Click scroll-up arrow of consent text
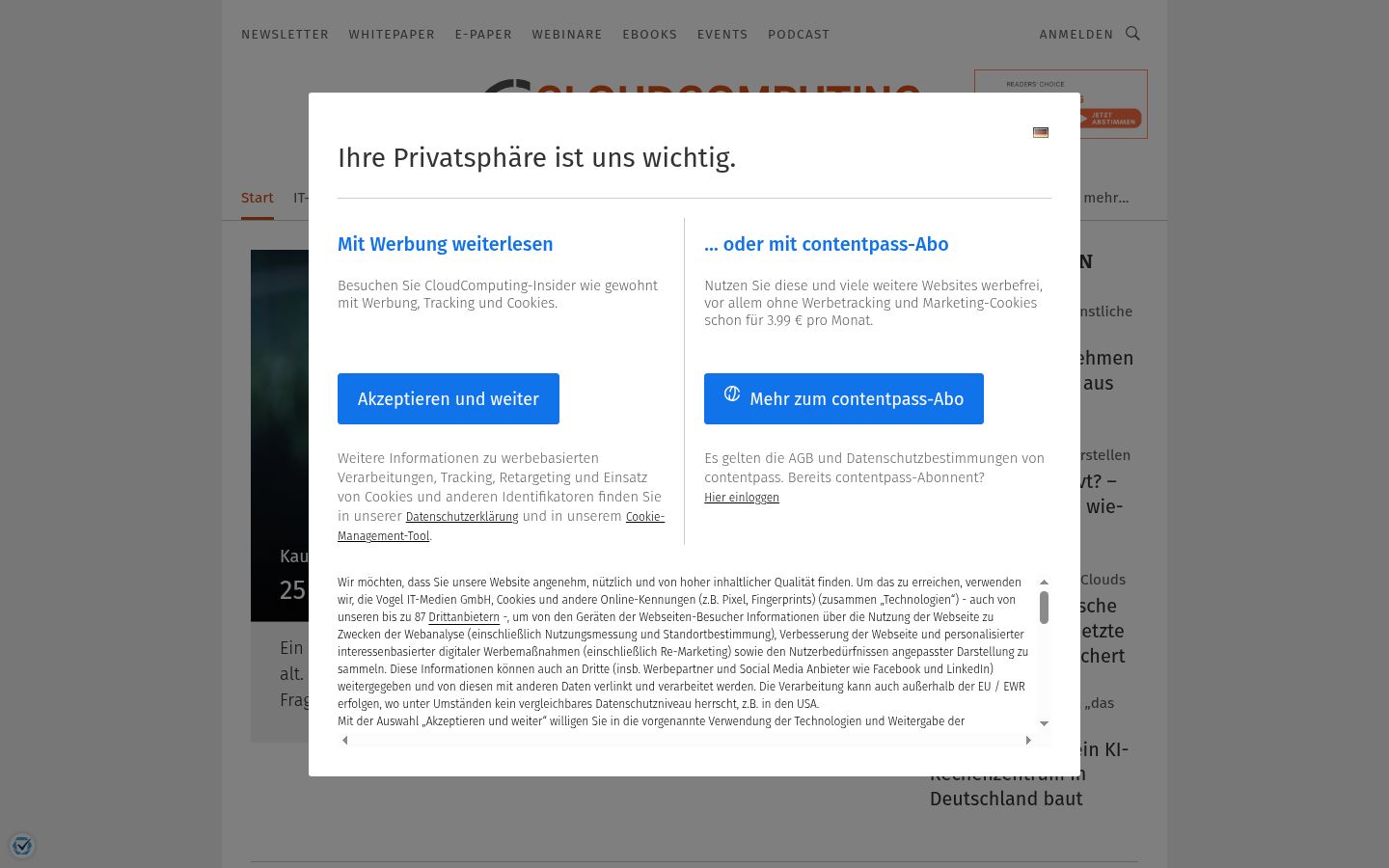 point(1044,583)
